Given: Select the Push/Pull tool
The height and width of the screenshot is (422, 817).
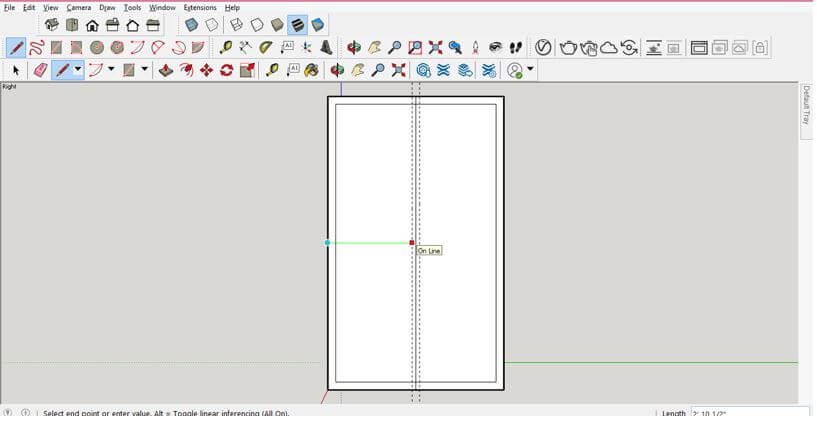Looking at the screenshot, I should click(166, 70).
